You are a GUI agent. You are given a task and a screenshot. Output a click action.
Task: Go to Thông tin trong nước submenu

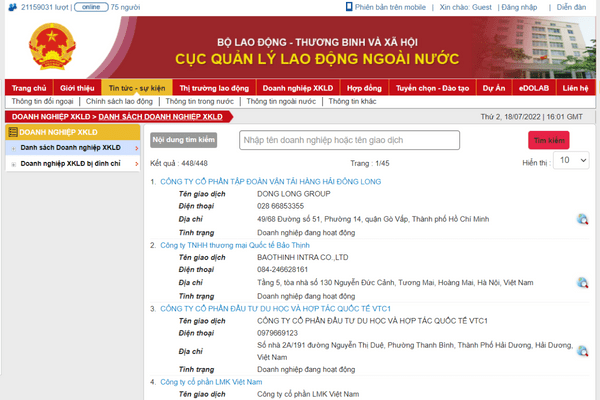coord(199,101)
